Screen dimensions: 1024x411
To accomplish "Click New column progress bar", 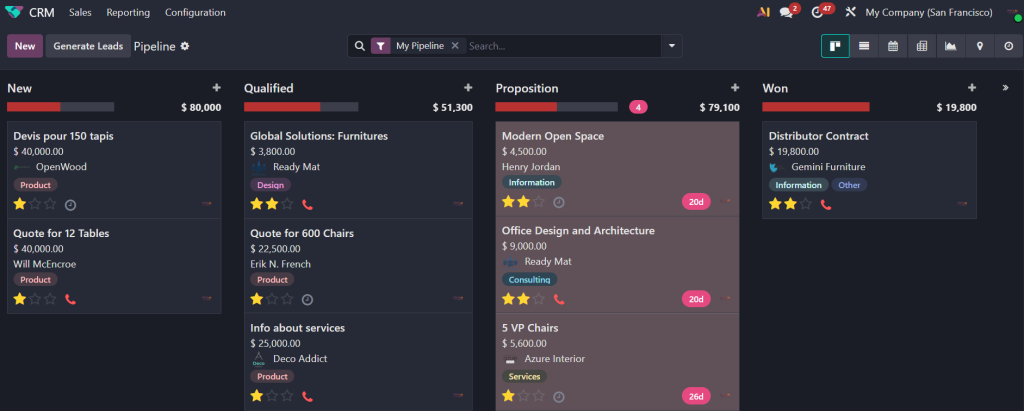I will 61,107.
